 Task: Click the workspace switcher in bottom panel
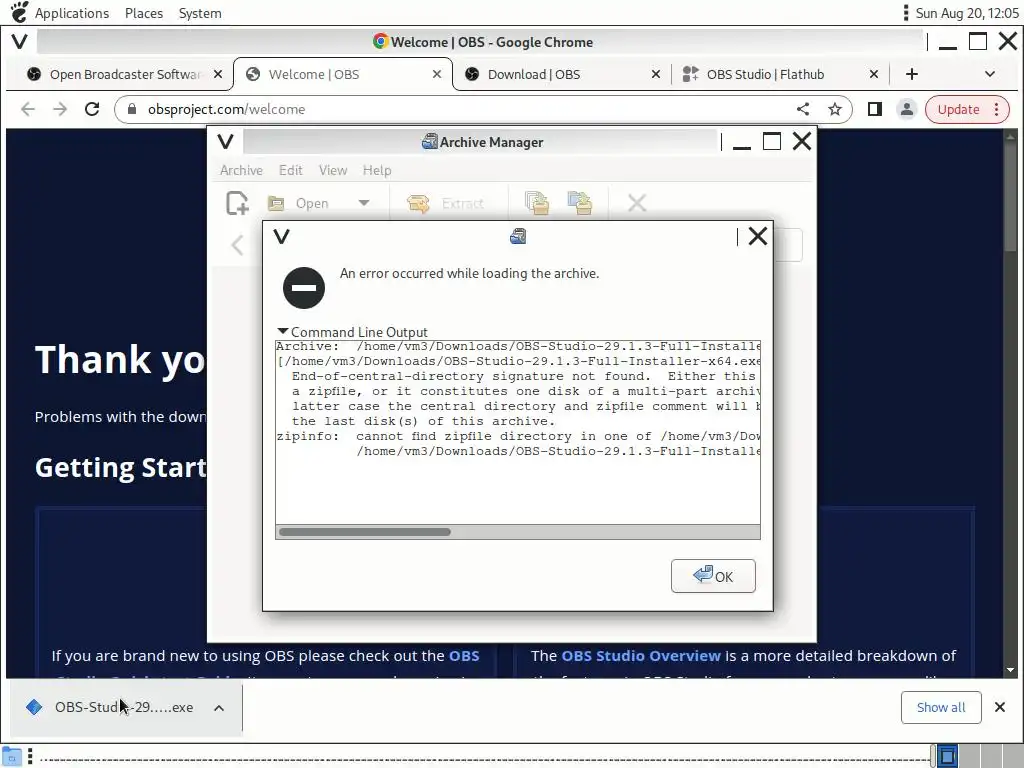[980, 757]
